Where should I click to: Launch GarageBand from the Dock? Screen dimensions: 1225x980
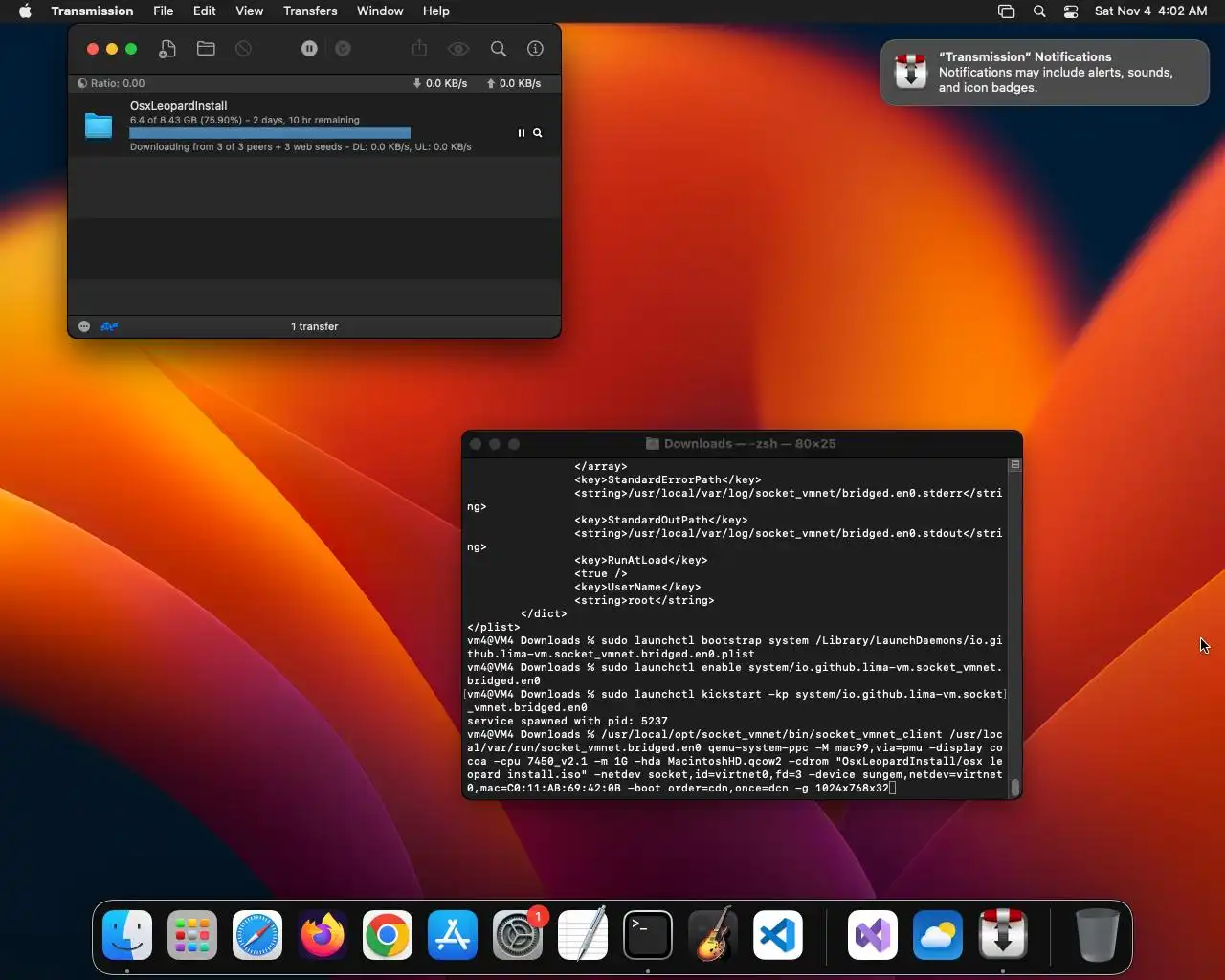(x=713, y=935)
